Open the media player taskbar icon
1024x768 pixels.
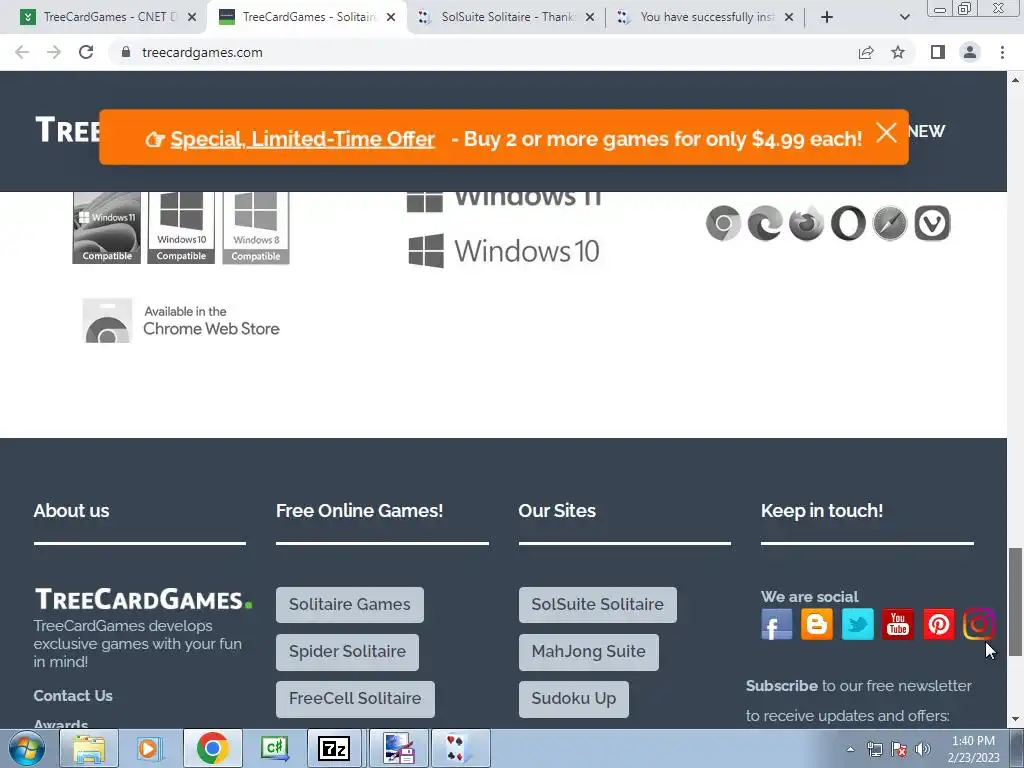tap(150, 748)
